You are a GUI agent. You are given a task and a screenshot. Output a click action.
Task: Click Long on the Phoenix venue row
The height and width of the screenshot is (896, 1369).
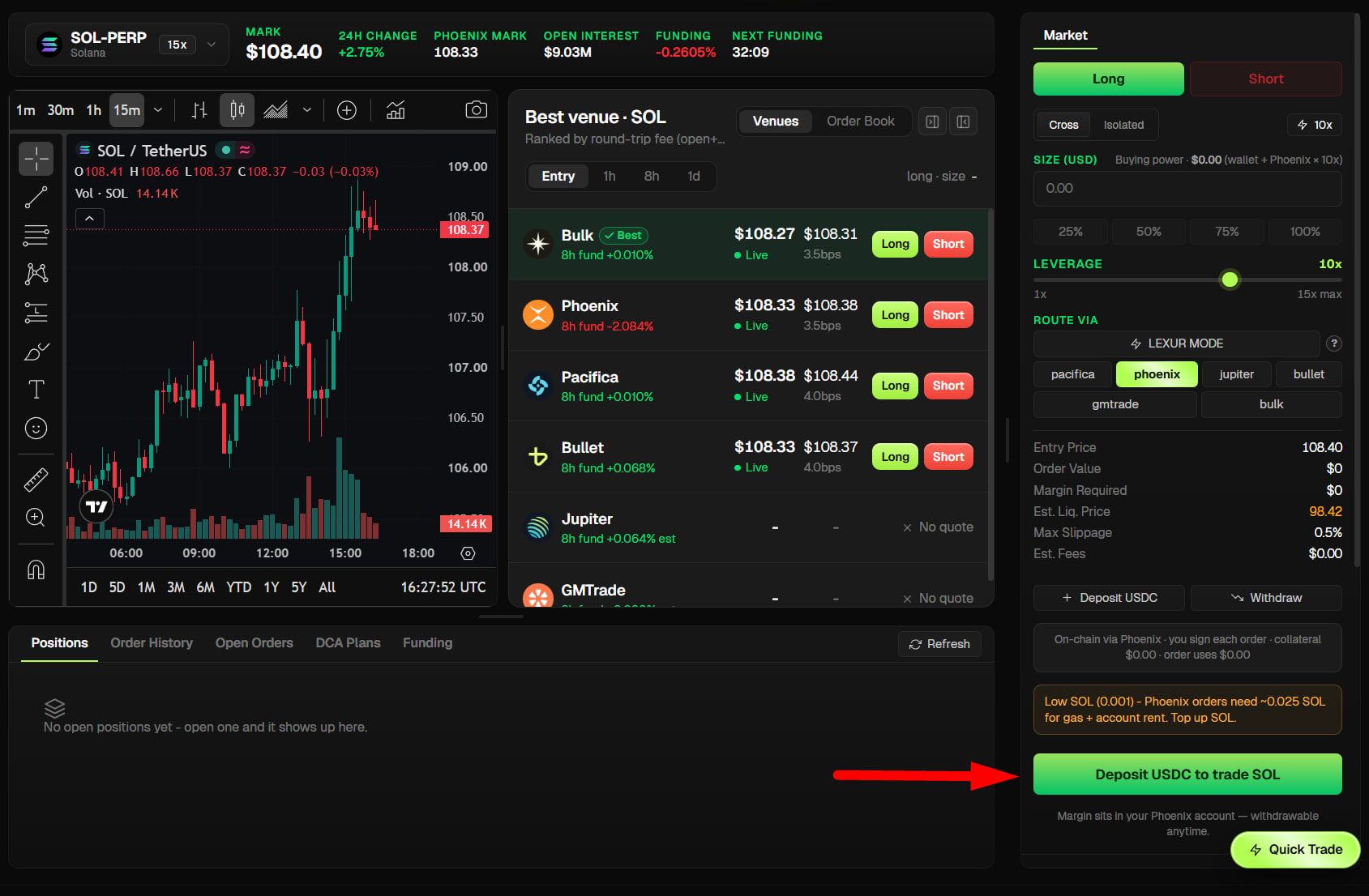(895, 315)
